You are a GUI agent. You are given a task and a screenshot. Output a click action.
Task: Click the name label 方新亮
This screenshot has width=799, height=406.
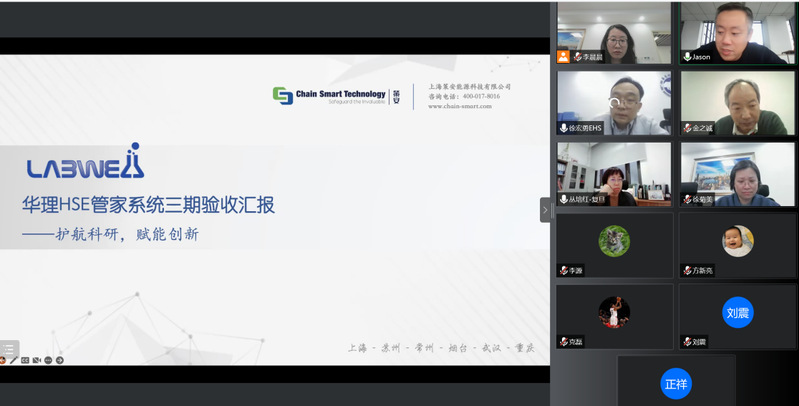(x=702, y=270)
